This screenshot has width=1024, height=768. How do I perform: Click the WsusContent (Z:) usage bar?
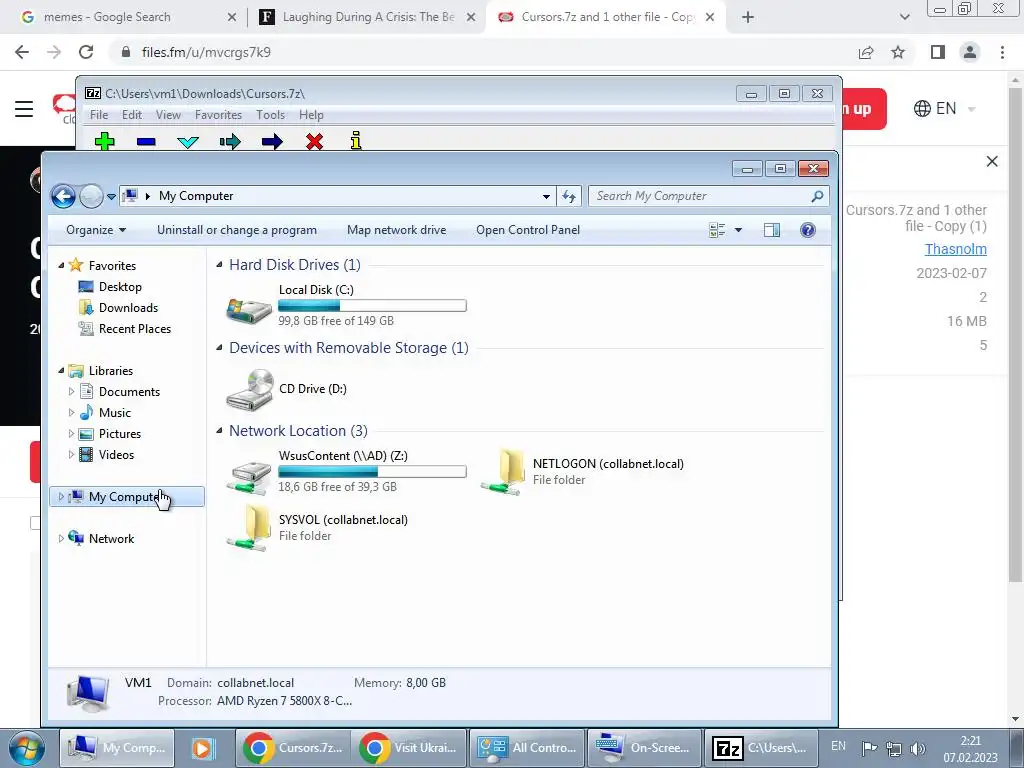tap(372, 472)
